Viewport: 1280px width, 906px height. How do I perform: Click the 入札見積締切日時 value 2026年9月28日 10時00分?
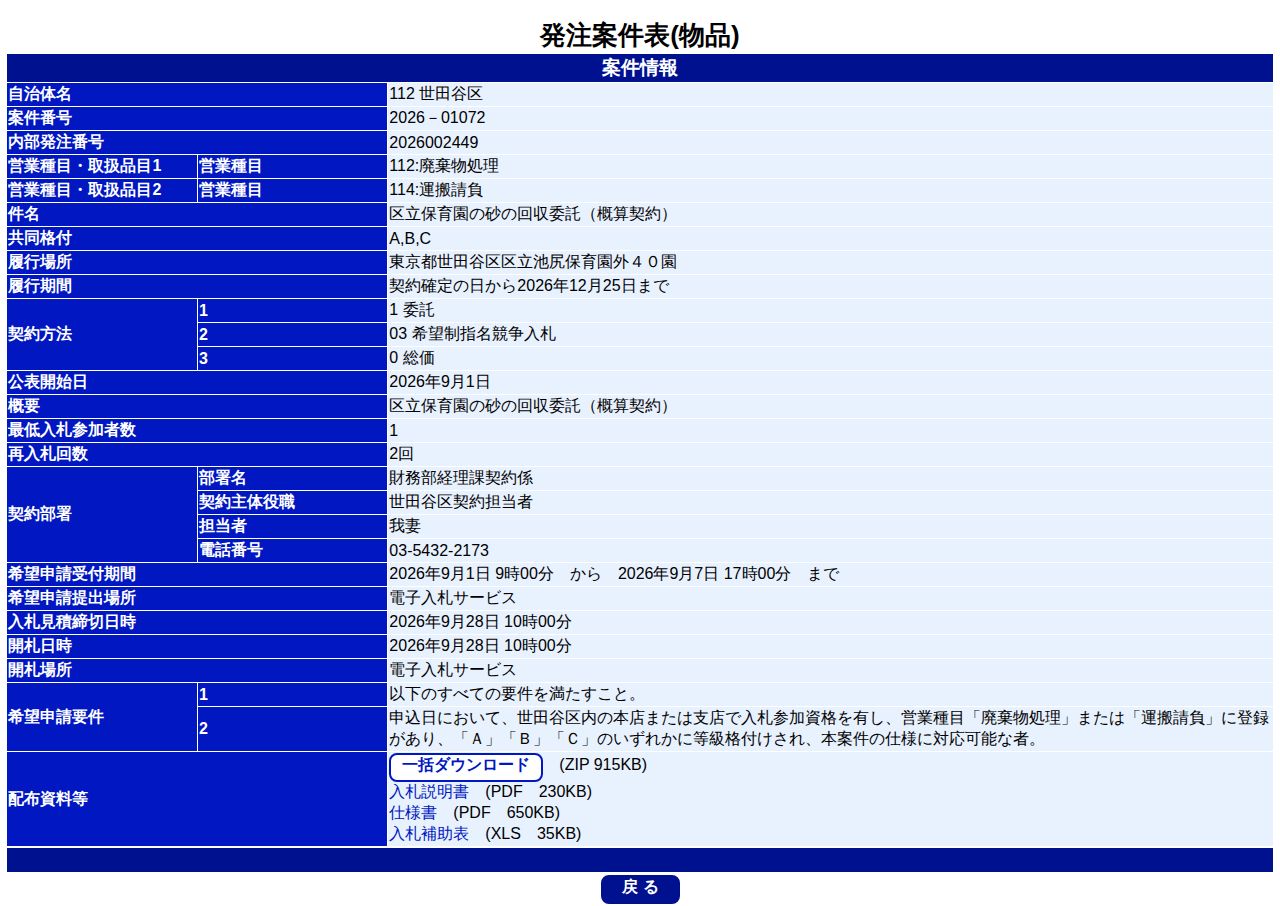(x=480, y=622)
